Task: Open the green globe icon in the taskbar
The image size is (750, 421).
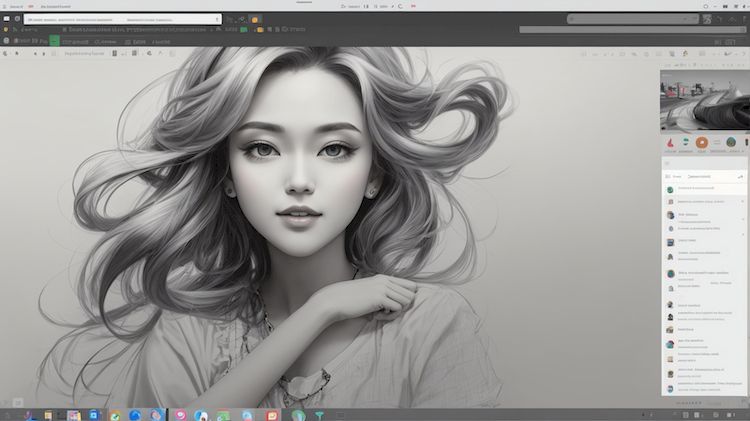Action: (298, 415)
